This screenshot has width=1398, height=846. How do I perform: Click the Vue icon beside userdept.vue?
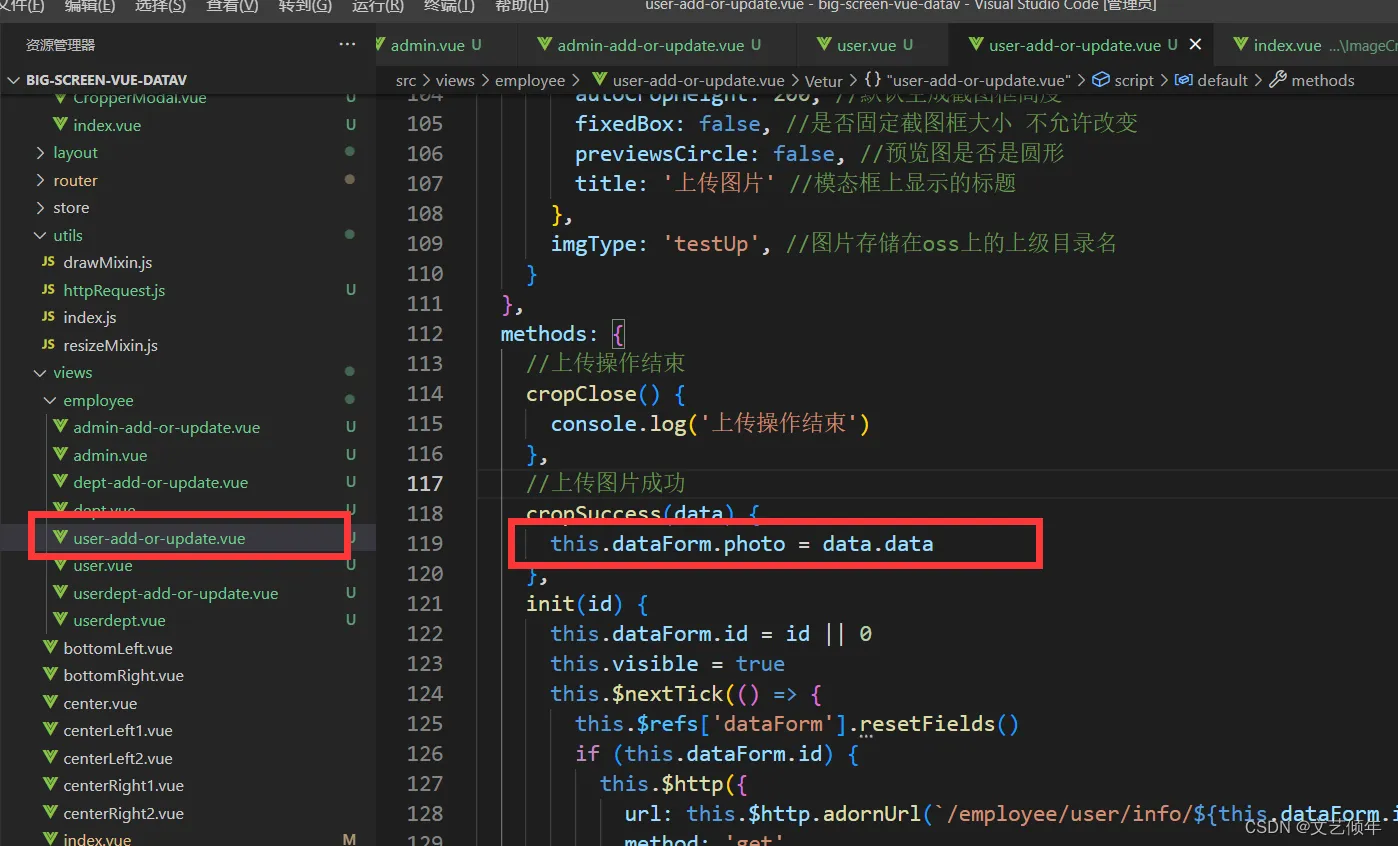(61, 620)
